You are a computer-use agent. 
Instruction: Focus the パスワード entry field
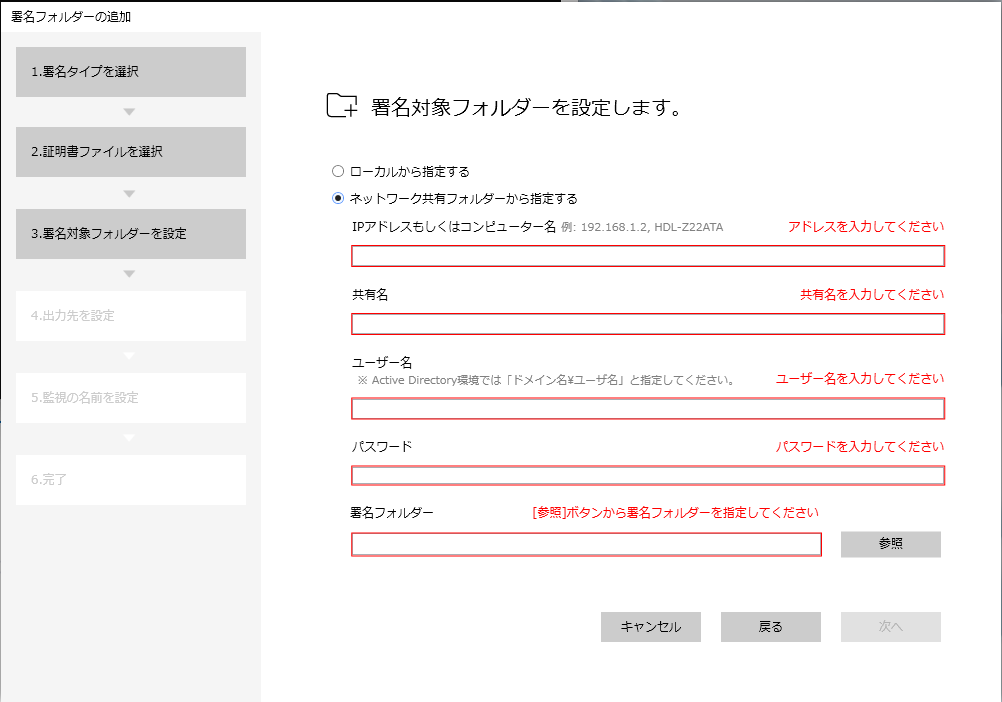pos(647,475)
